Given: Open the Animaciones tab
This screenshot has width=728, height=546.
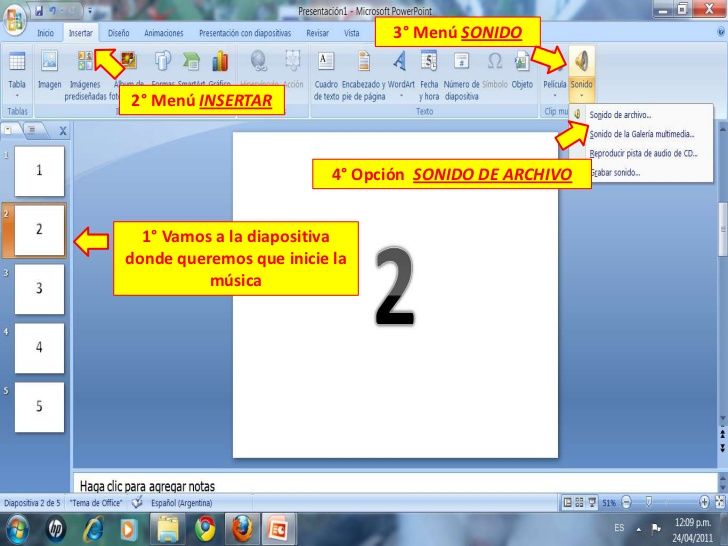Looking at the screenshot, I should [163, 33].
